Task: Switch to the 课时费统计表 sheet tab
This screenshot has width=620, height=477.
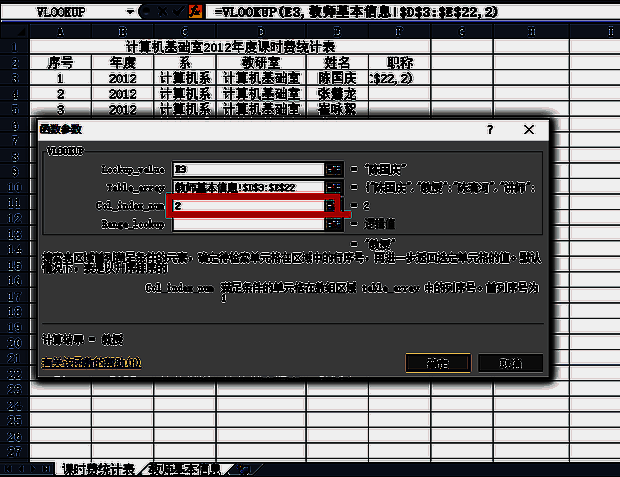Action: pyautogui.click(x=98, y=469)
